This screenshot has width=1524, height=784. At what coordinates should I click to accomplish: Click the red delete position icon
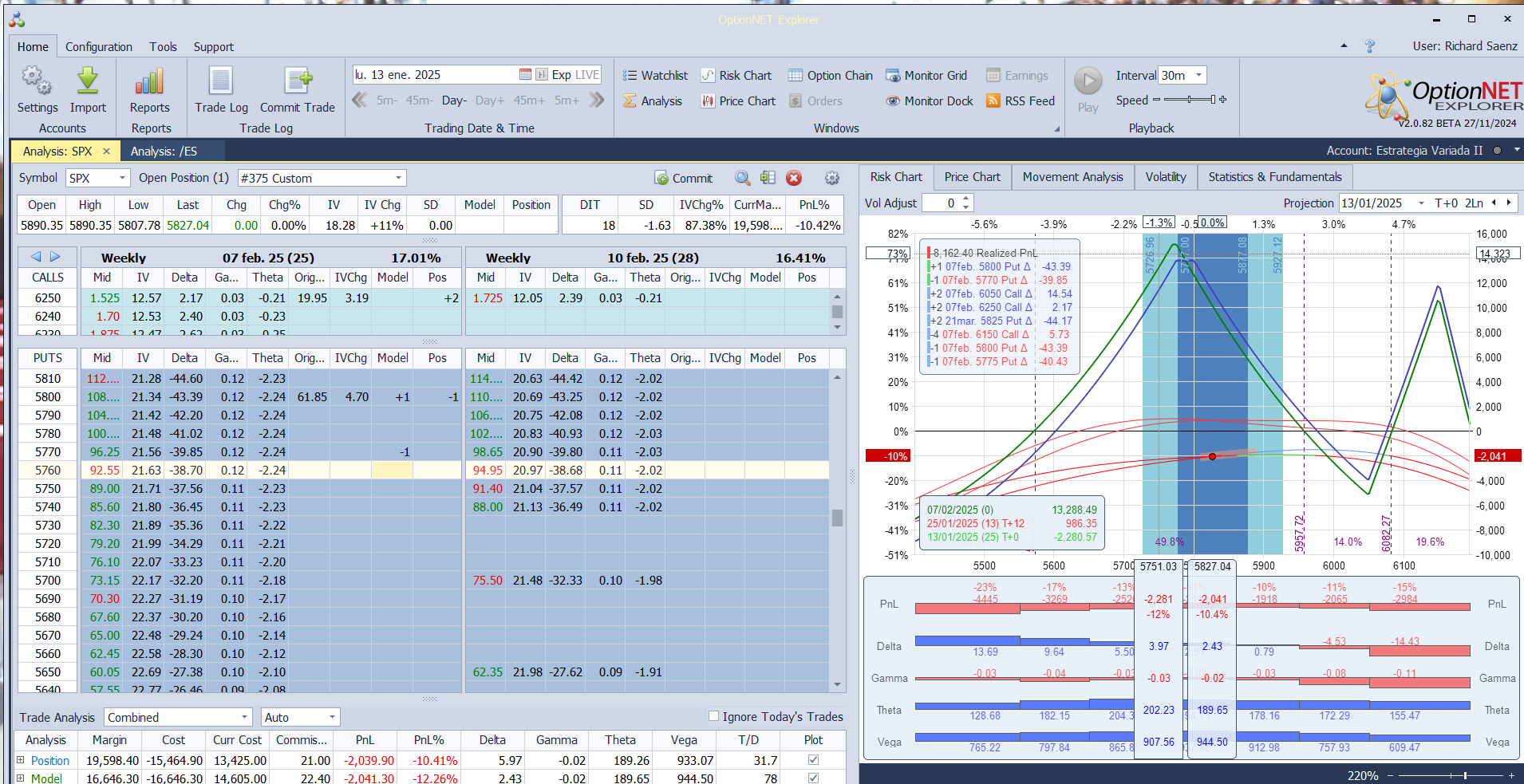pyautogui.click(x=794, y=179)
